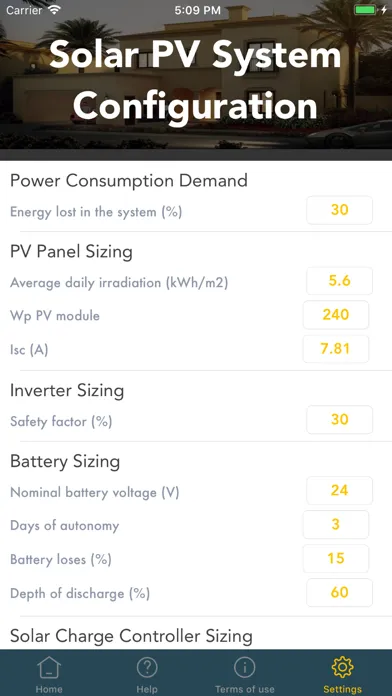Tap the Solar PV System Configuration banner
Image resolution: width=392 pixels, height=696 pixels.
196,80
